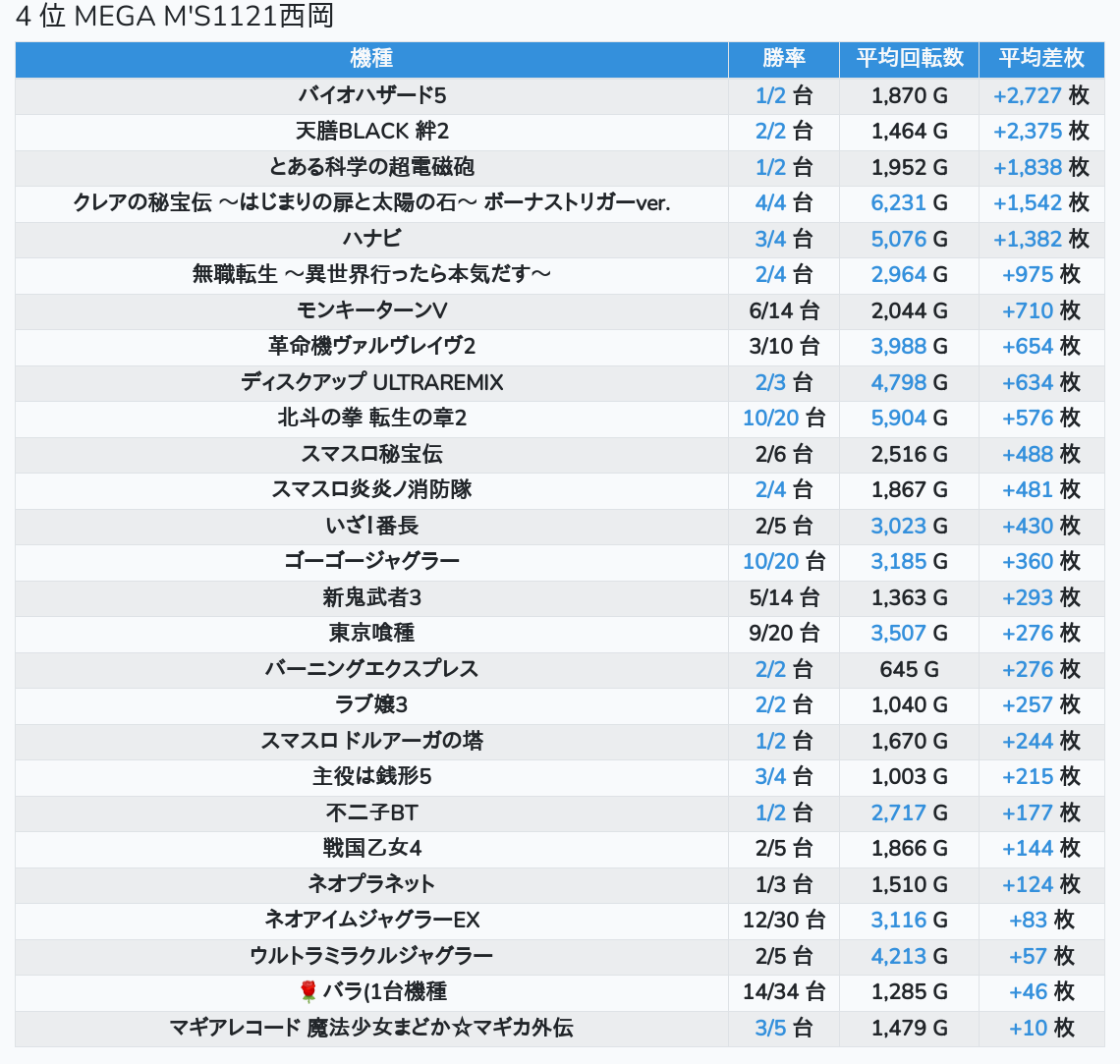
Task: Click the 機種 column header
Action: [x=371, y=59]
